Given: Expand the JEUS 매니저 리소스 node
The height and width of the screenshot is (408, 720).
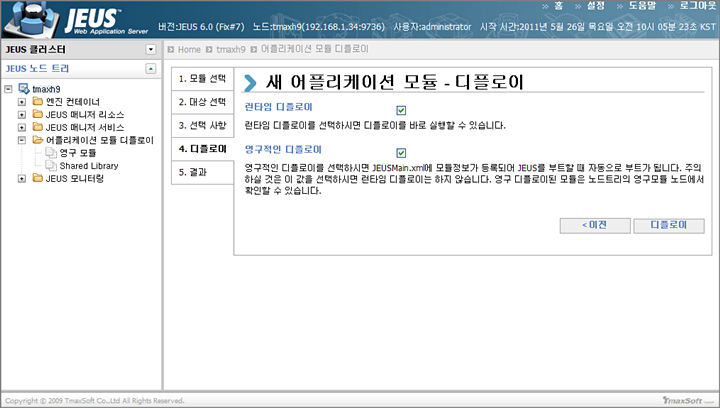Looking at the screenshot, I should coord(22,114).
